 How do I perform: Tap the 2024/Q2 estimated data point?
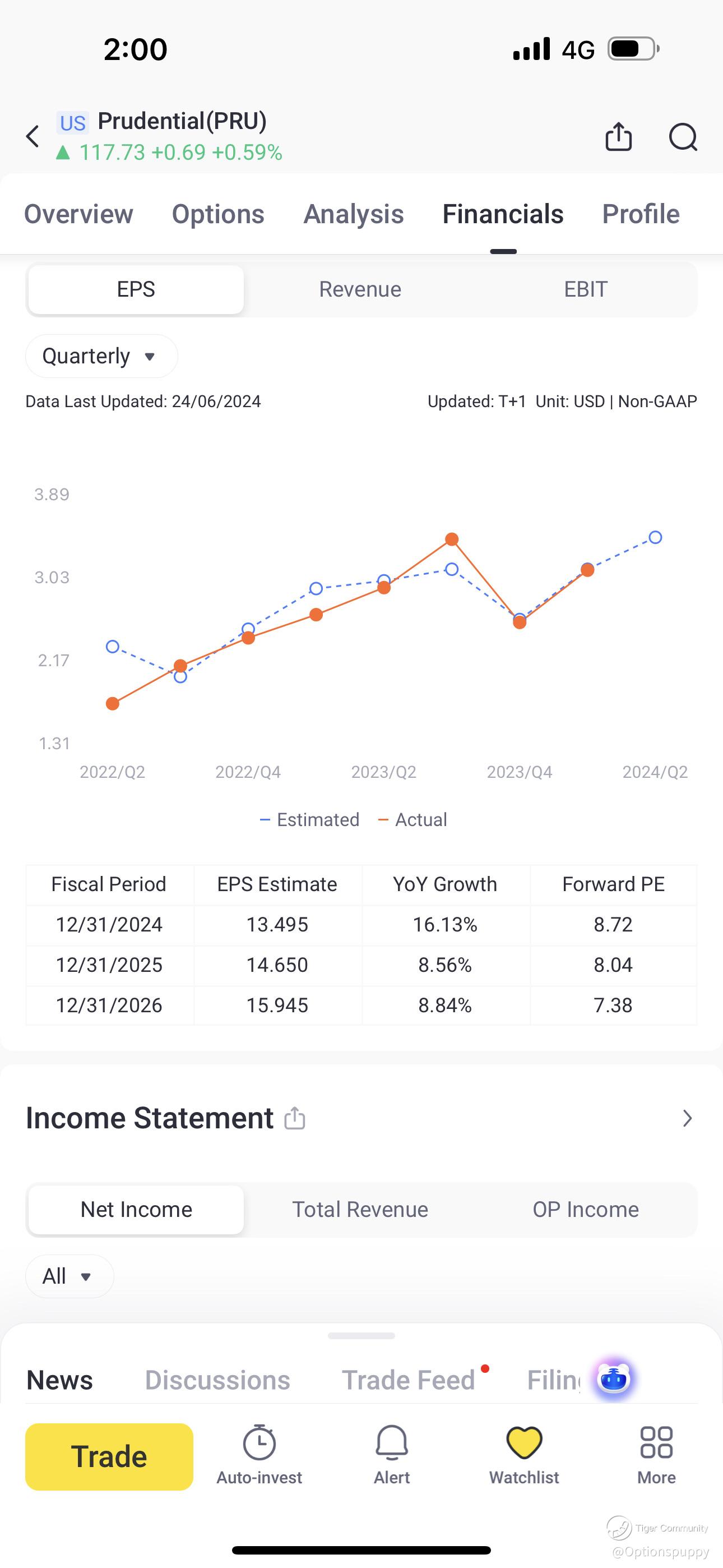coord(655,537)
